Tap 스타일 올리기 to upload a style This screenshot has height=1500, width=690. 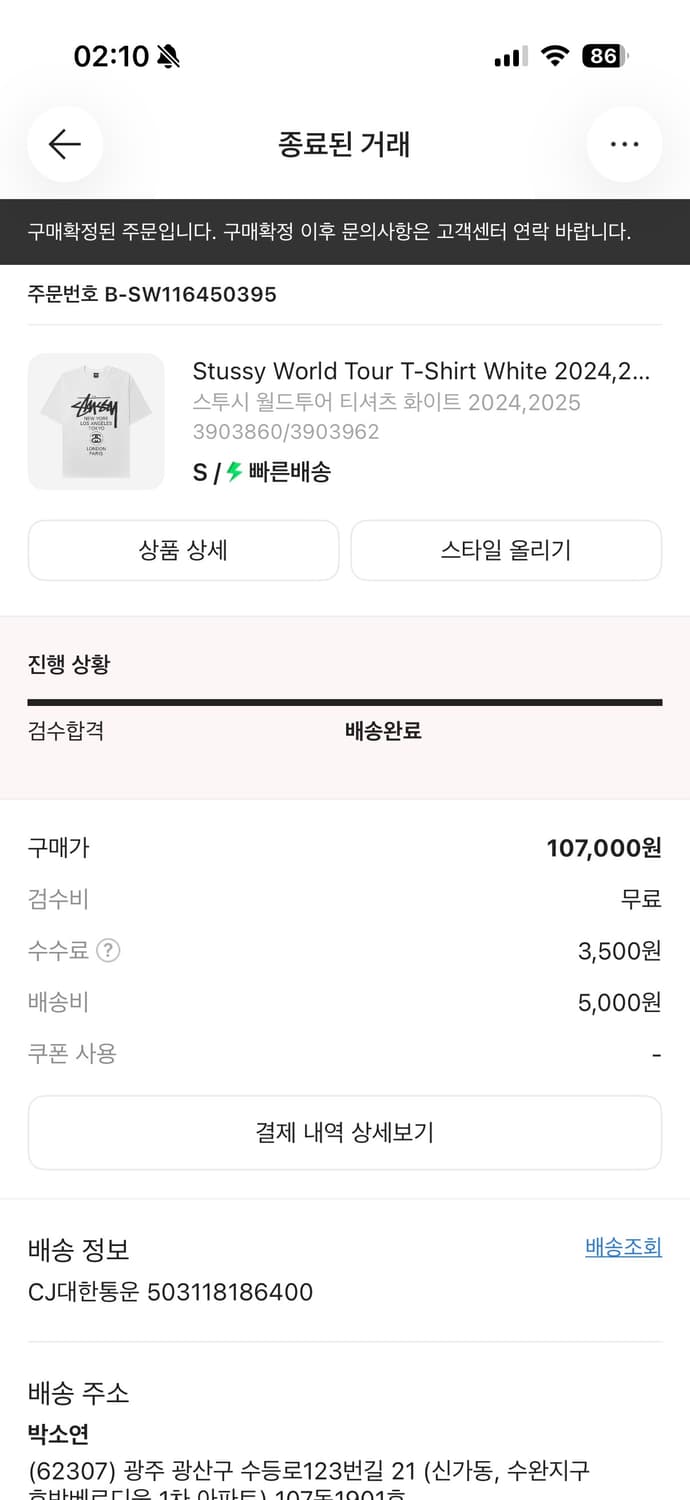[x=506, y=550]
